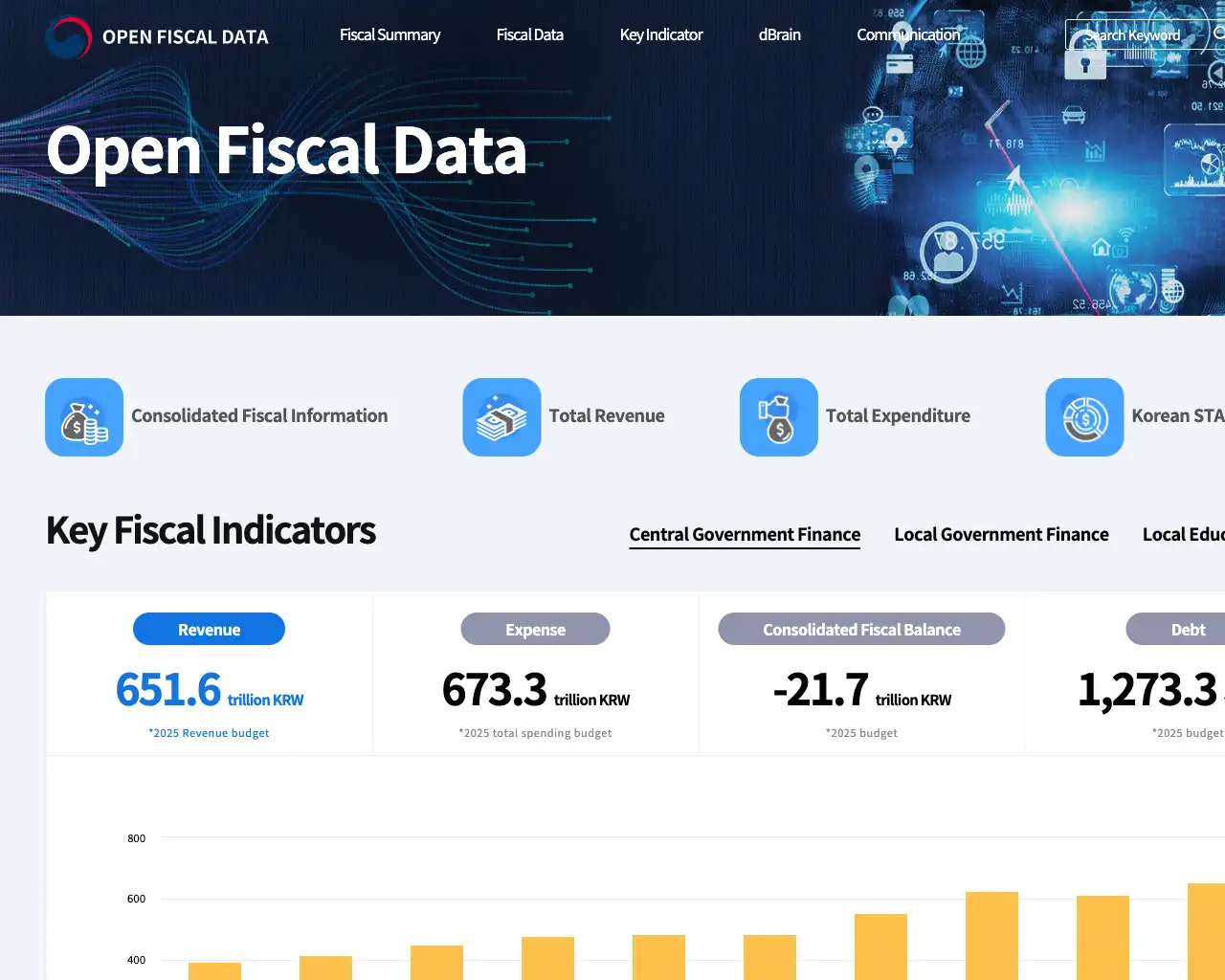Open the Consolidated Fiscal Information icon
1225x980 pixels.
pos(84,417)
